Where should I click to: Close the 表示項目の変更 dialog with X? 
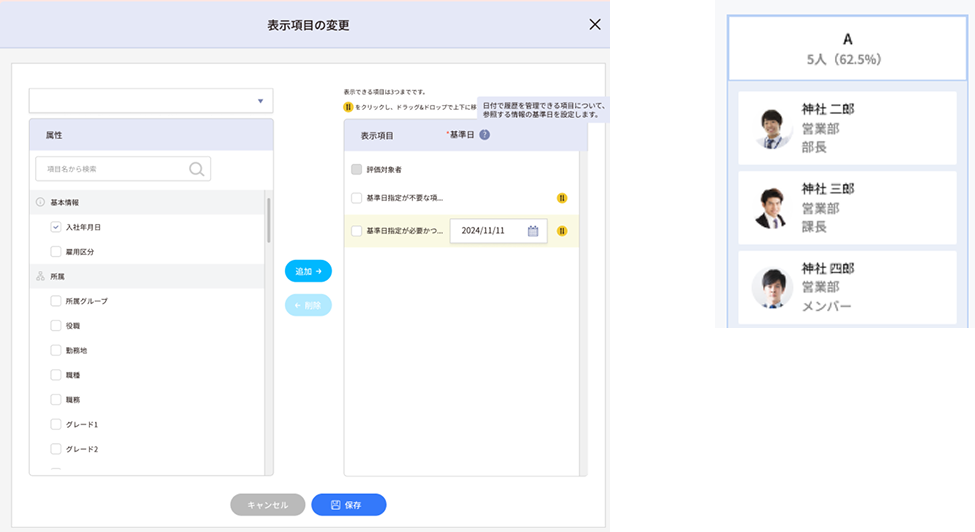pos(595,24)
